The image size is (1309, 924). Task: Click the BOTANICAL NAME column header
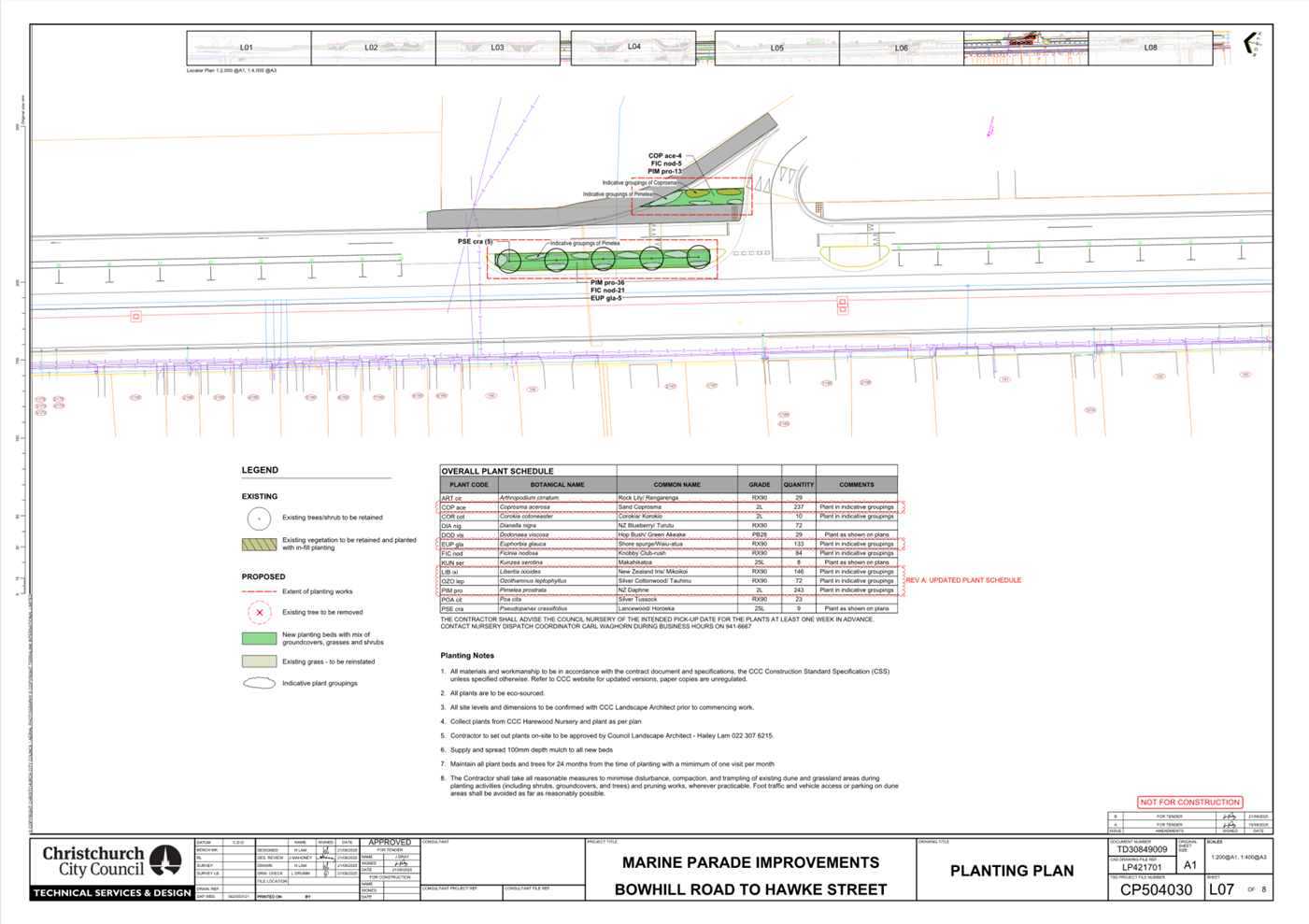(x=557, y=485)
